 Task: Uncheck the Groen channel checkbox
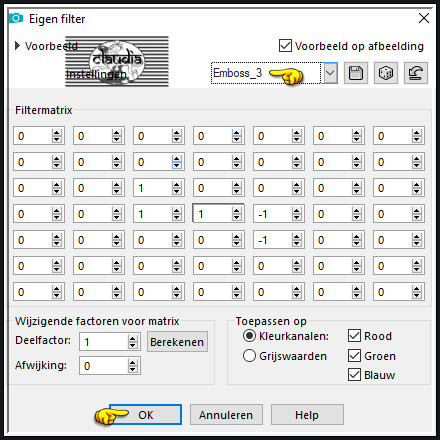pyautogui.click(x=354, y=356)
